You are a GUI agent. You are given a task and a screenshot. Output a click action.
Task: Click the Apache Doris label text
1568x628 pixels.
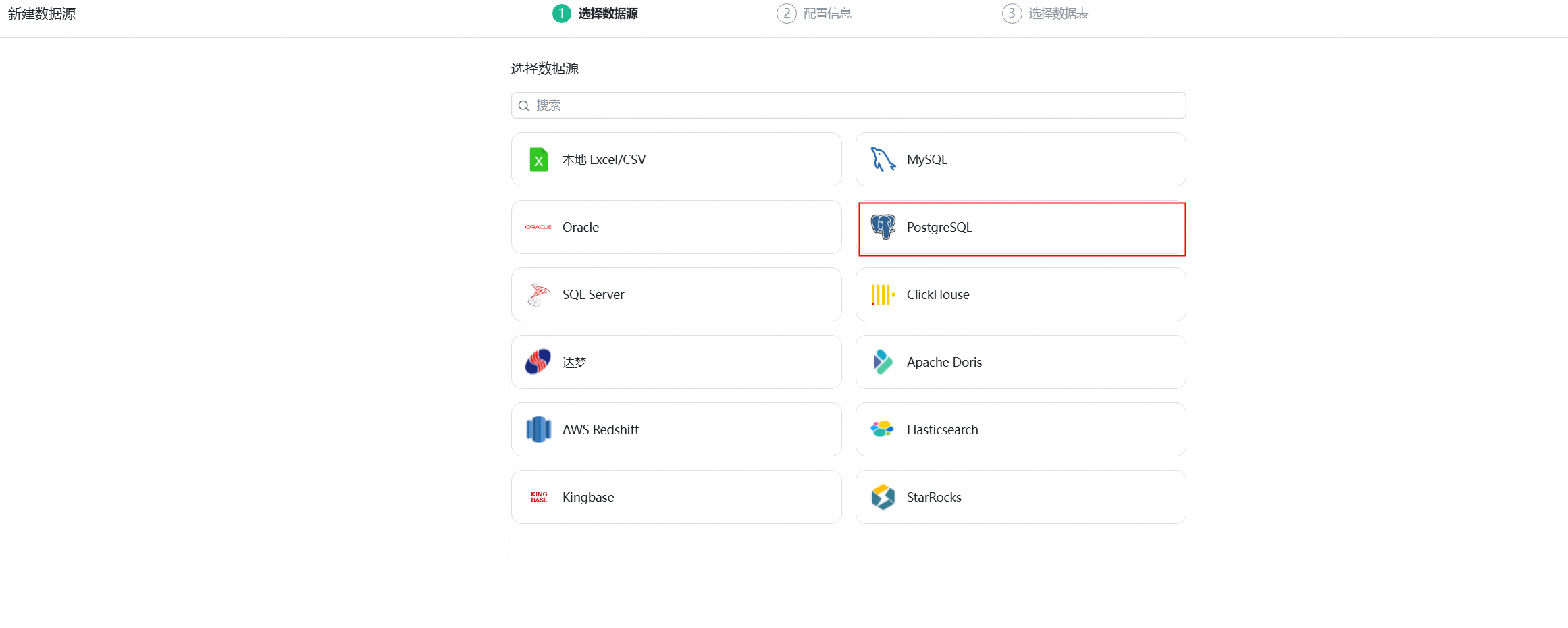(x=944, y=362)
